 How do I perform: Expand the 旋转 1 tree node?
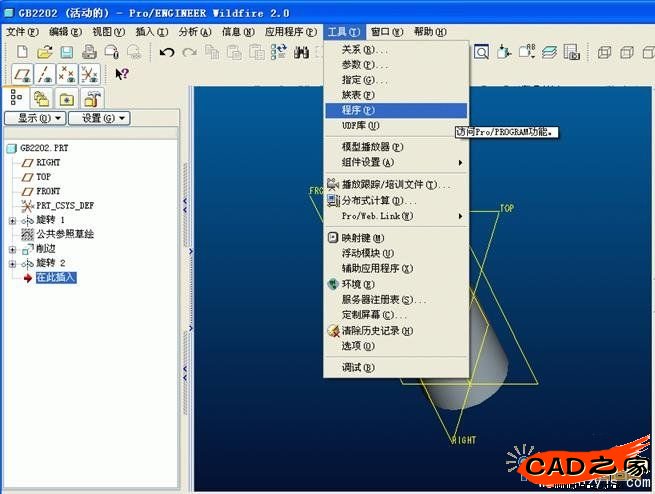12,220
